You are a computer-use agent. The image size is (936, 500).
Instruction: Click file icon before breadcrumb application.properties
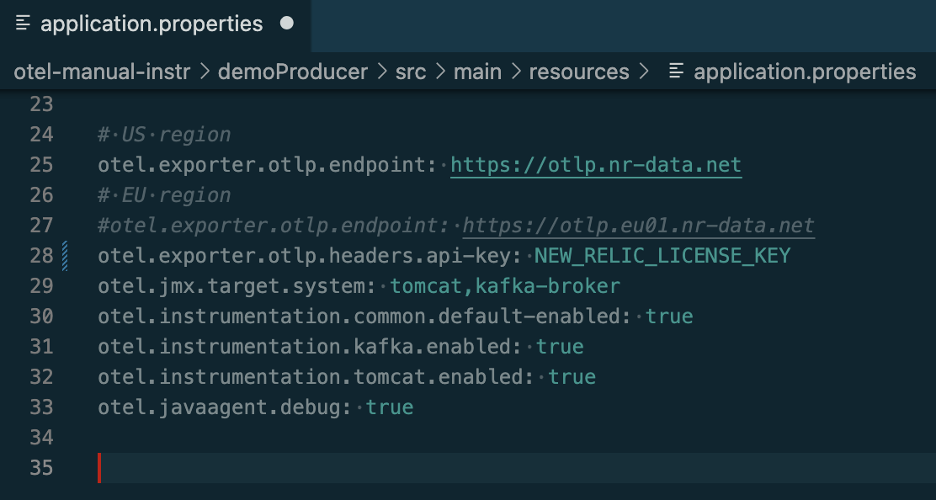676,72
